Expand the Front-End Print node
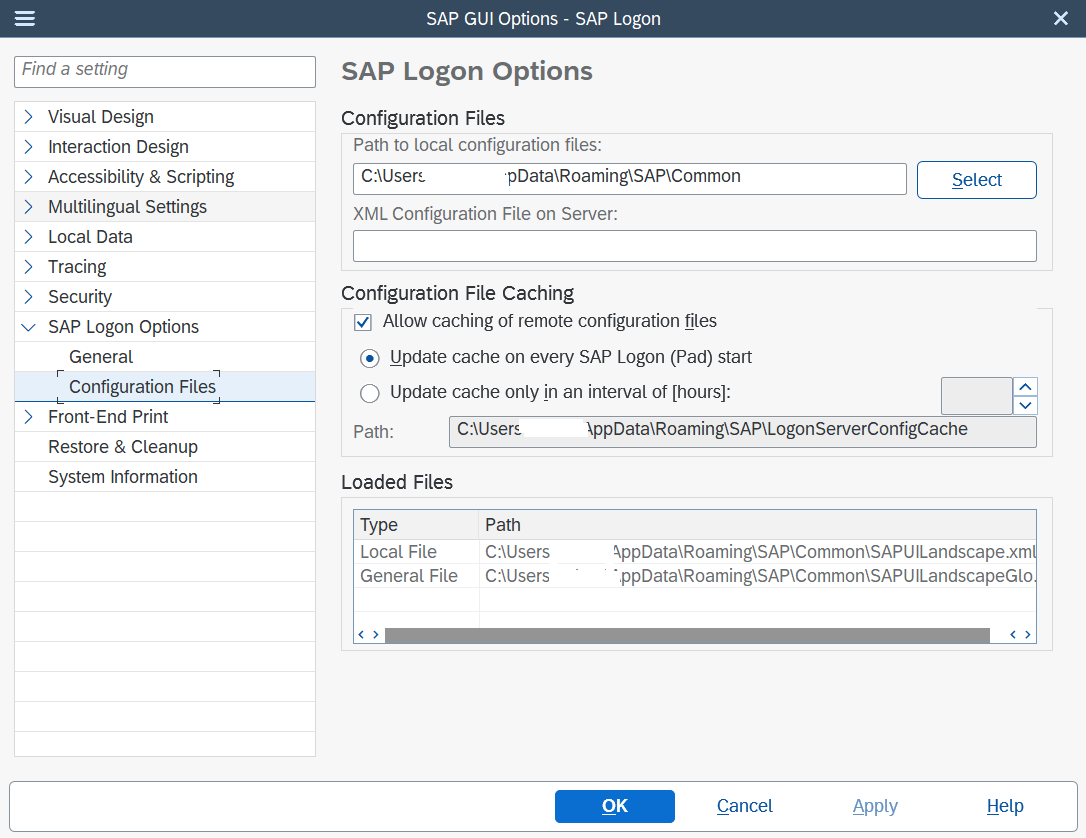Viewport: 1086px width, 838px height. point(28,417)
